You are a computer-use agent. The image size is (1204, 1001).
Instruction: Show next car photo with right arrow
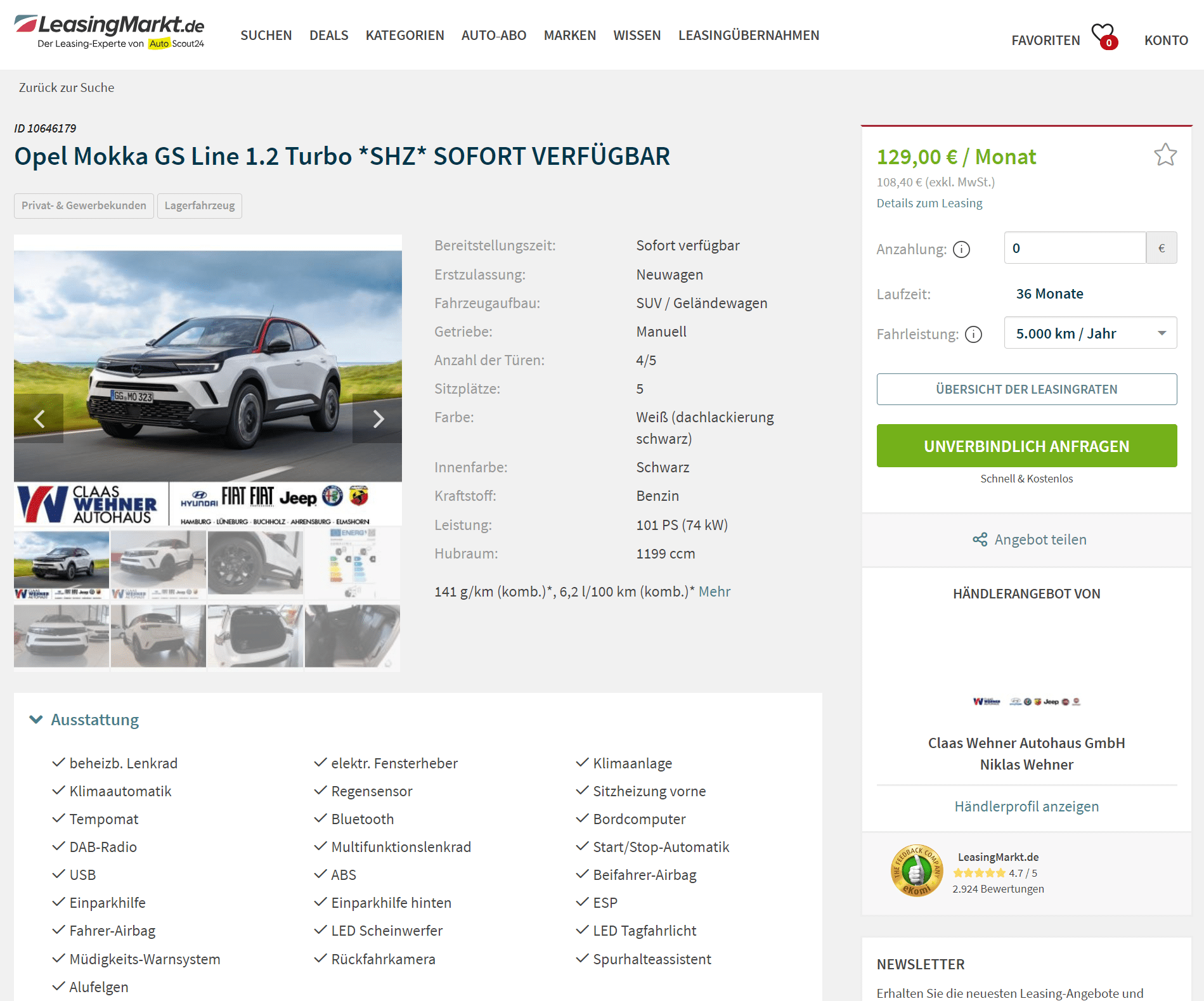(x=378, y=418)
